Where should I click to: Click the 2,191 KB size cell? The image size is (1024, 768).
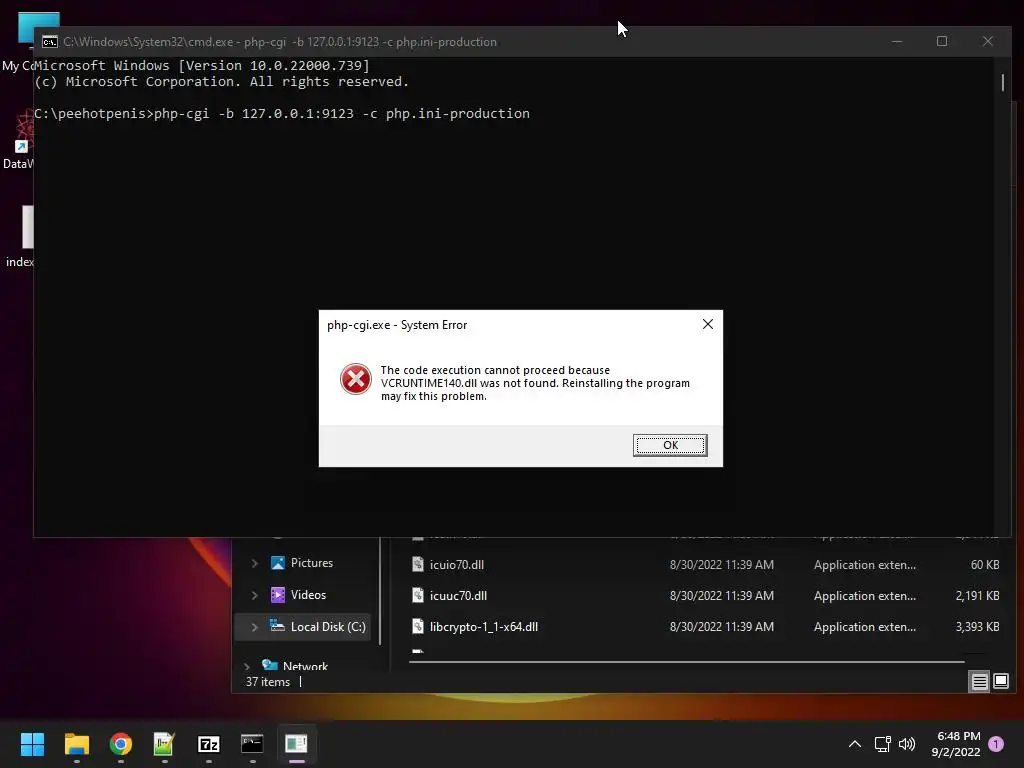(x=977, y=596)
